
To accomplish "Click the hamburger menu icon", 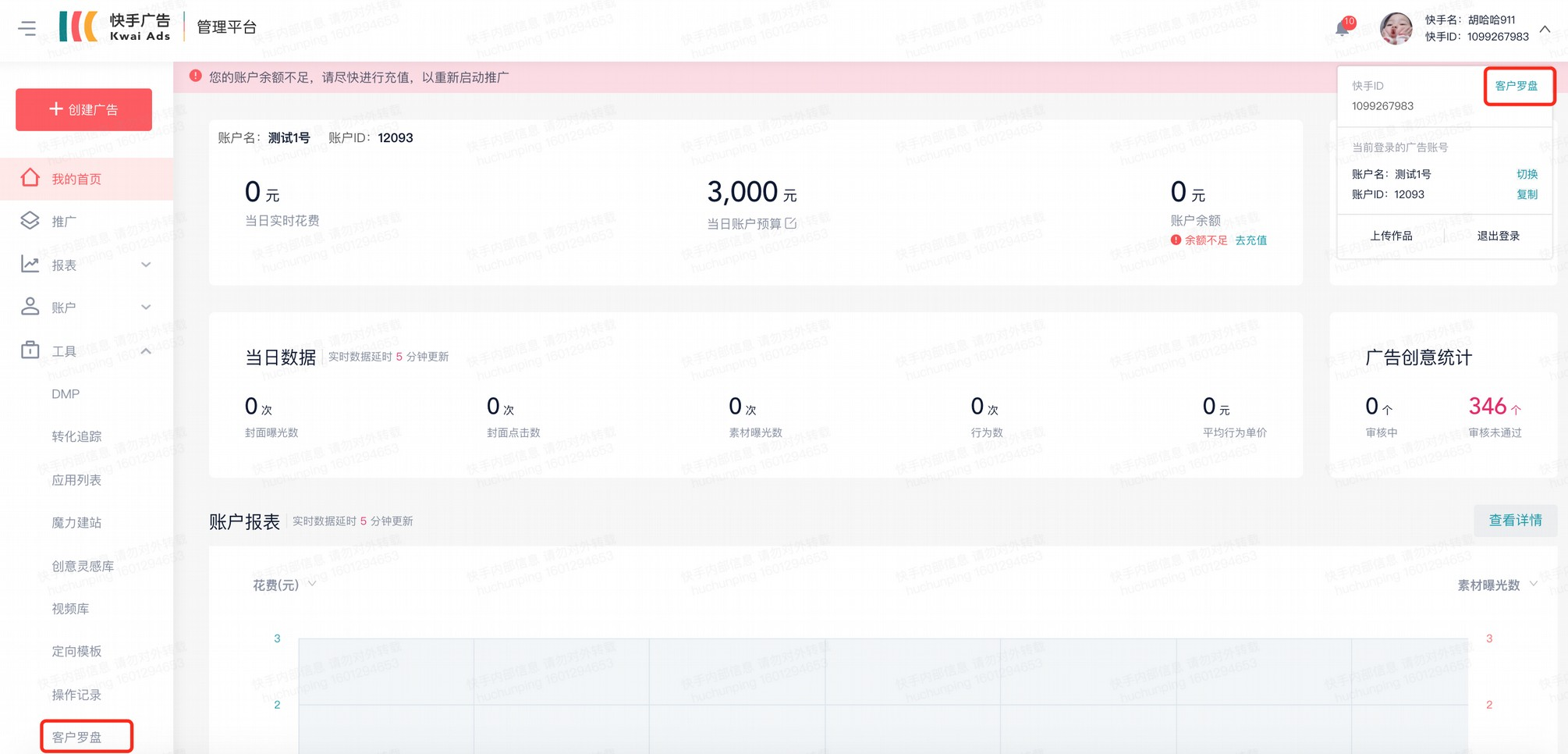I will (x=27, y=29).
